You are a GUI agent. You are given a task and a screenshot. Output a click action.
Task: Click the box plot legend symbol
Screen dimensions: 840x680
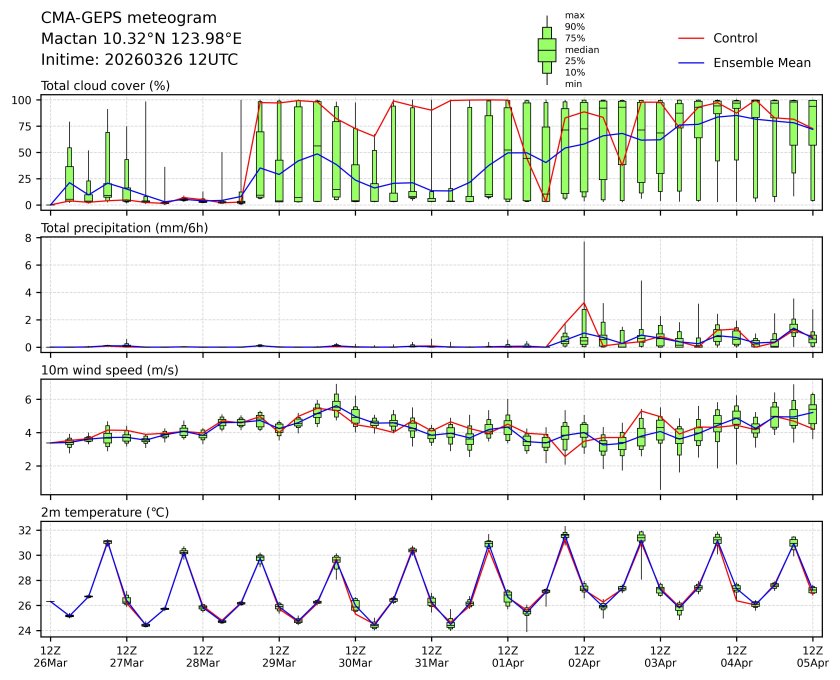pyautogui.click(x=547, y=49)
